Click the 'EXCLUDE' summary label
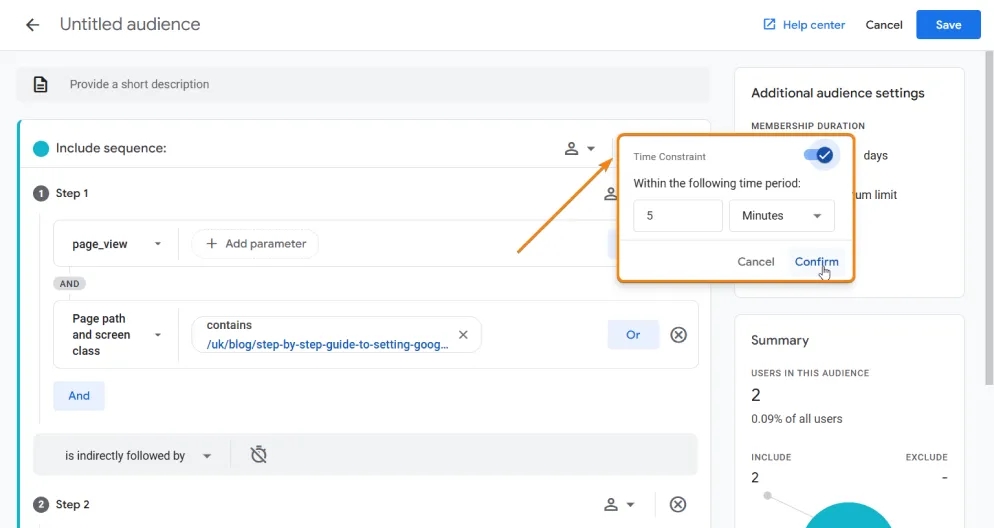The width and height of the screenshot is (994, 528). [926, 457]
